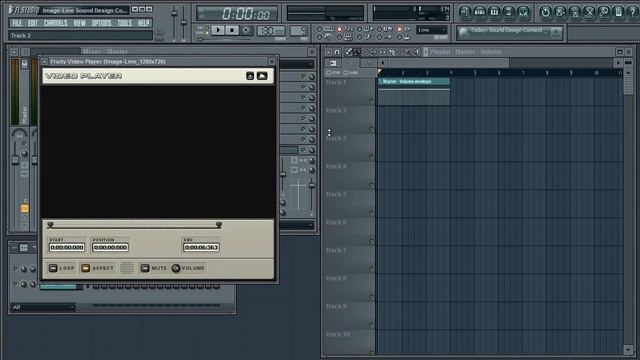Click the orange icon on mixer master strip

pos(24,209)
